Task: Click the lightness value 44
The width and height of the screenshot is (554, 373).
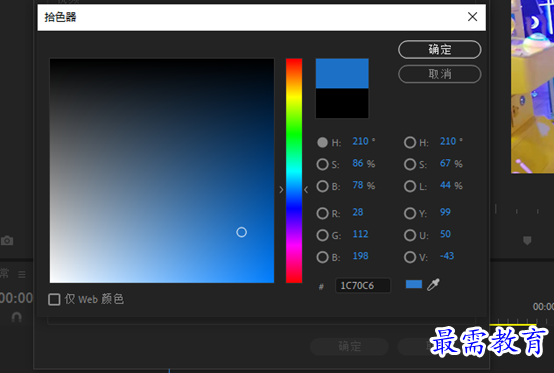Action: (445, 185)
